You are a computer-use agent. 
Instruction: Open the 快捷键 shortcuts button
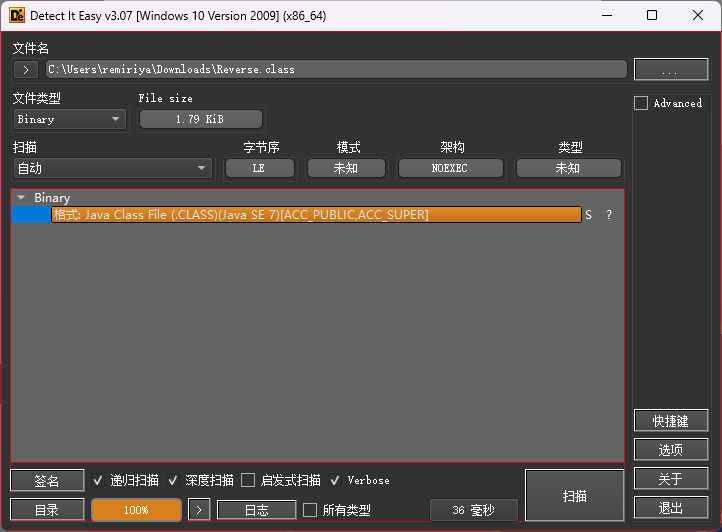click(x=670, y=421)
